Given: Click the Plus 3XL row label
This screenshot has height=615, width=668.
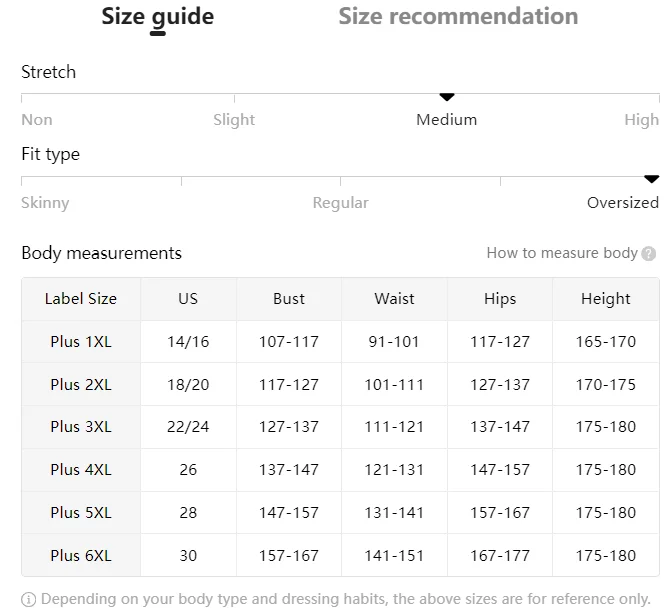Looking at the screenshot, I should click(81, 427).
